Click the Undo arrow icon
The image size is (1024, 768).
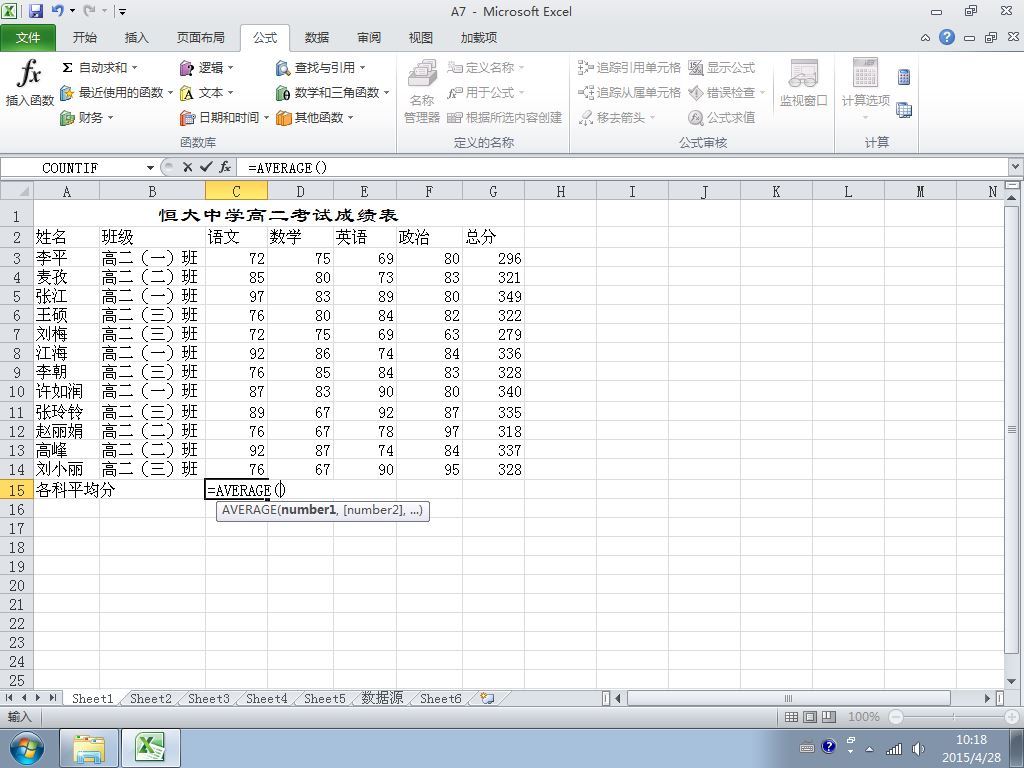click(57, 11)
